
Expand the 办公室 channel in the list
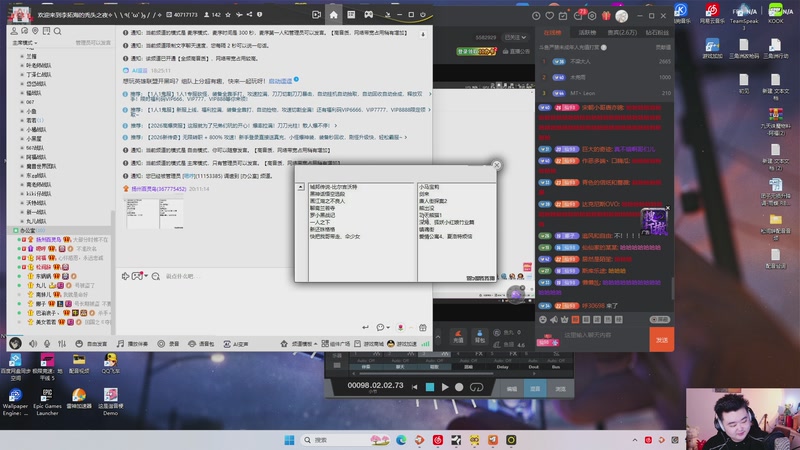coord(25,231)
